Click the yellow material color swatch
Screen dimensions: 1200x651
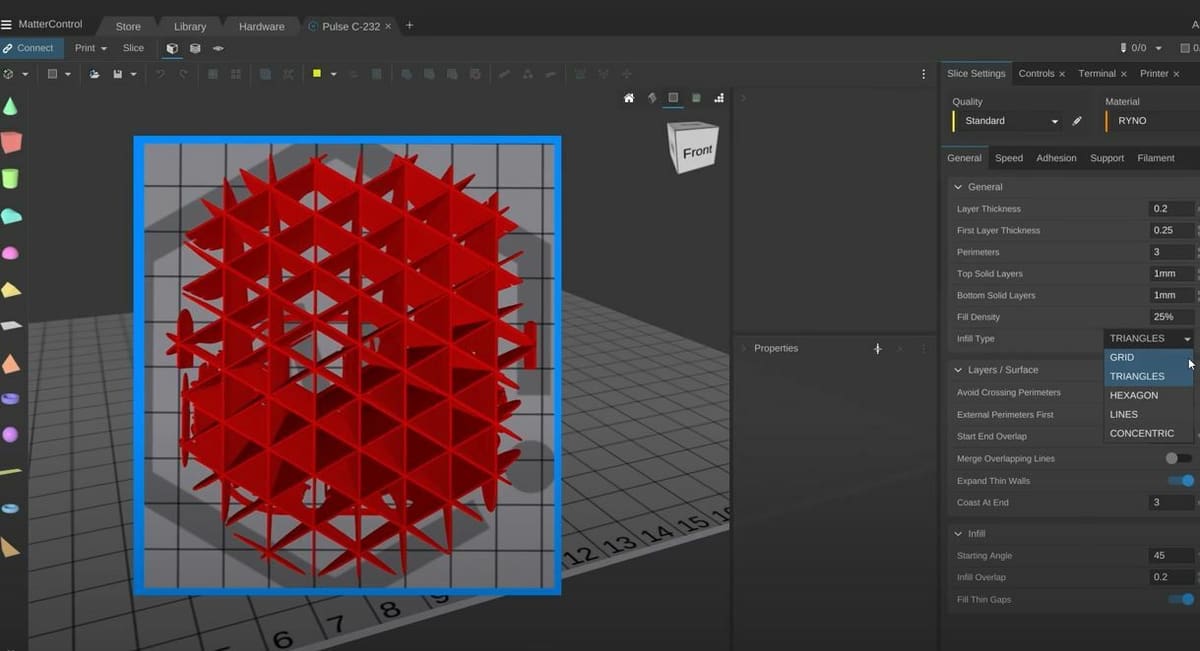(x=317, y=74)
